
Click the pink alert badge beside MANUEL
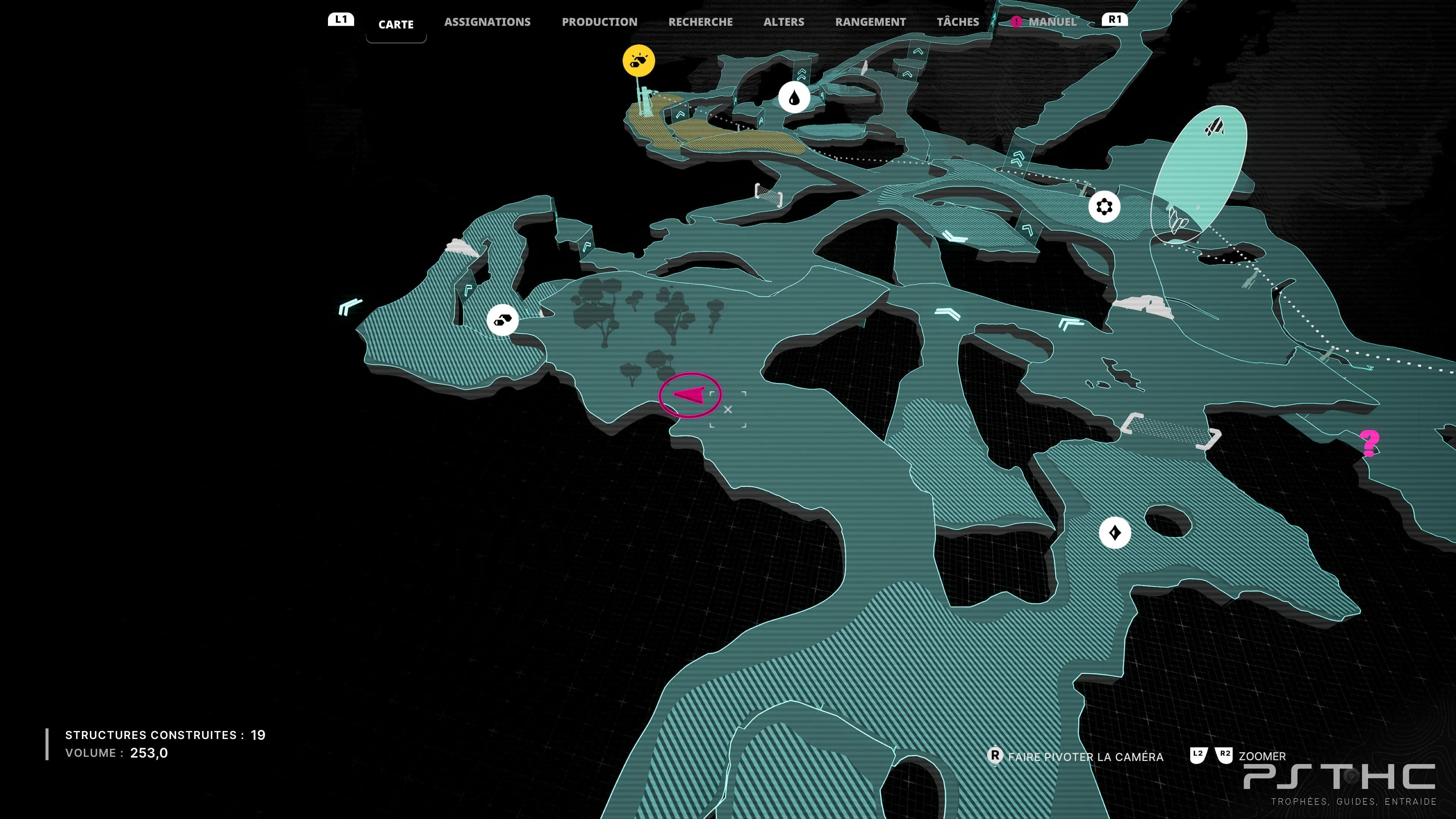point(1016,22)
